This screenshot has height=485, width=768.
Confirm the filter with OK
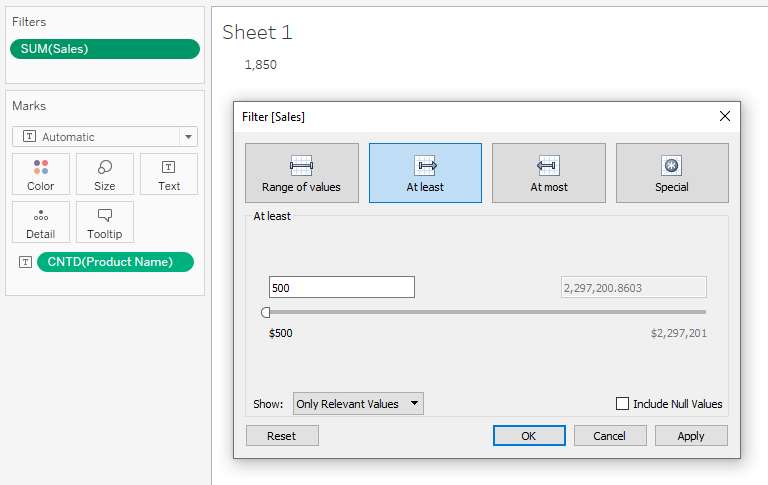click(x=529, y=436)
